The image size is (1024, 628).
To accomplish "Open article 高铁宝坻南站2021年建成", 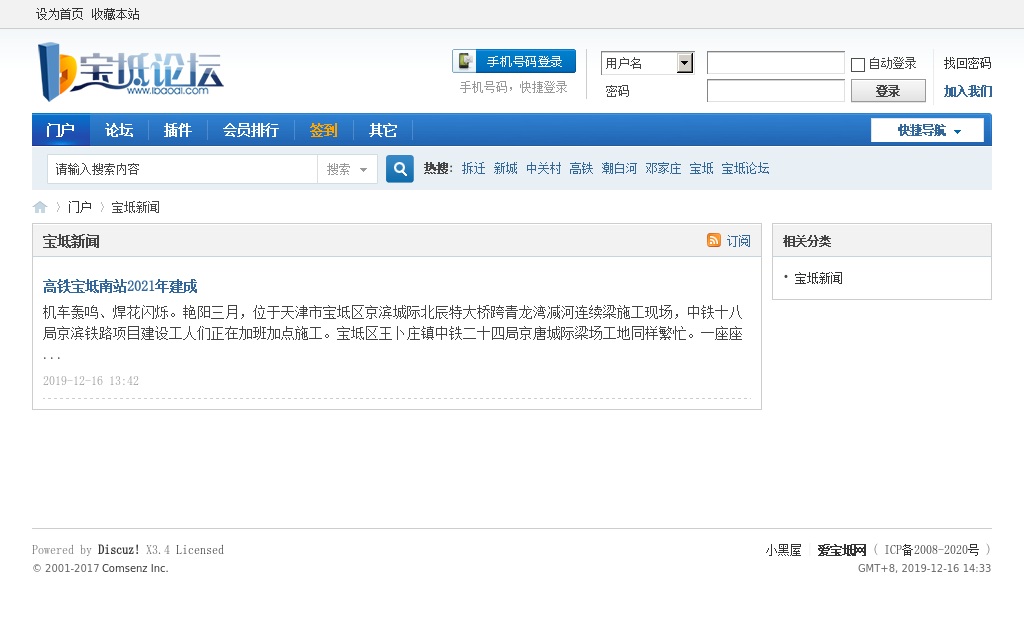I will tap(120, 286).
